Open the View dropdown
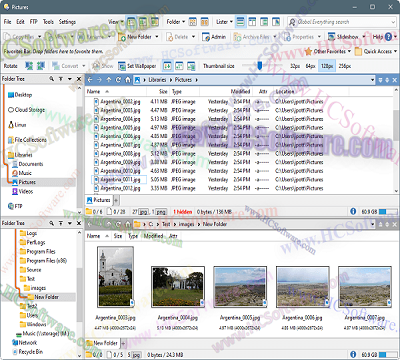The height and width of the screenshot is (360, 400). pyautogui.click(x=115, y=22)
